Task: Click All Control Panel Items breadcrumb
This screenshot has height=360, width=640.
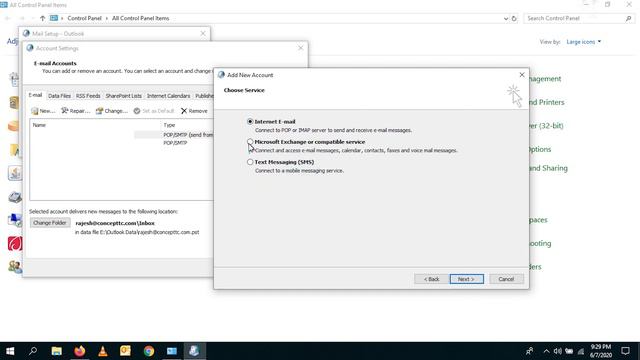Action: click(x=140, y=18)
